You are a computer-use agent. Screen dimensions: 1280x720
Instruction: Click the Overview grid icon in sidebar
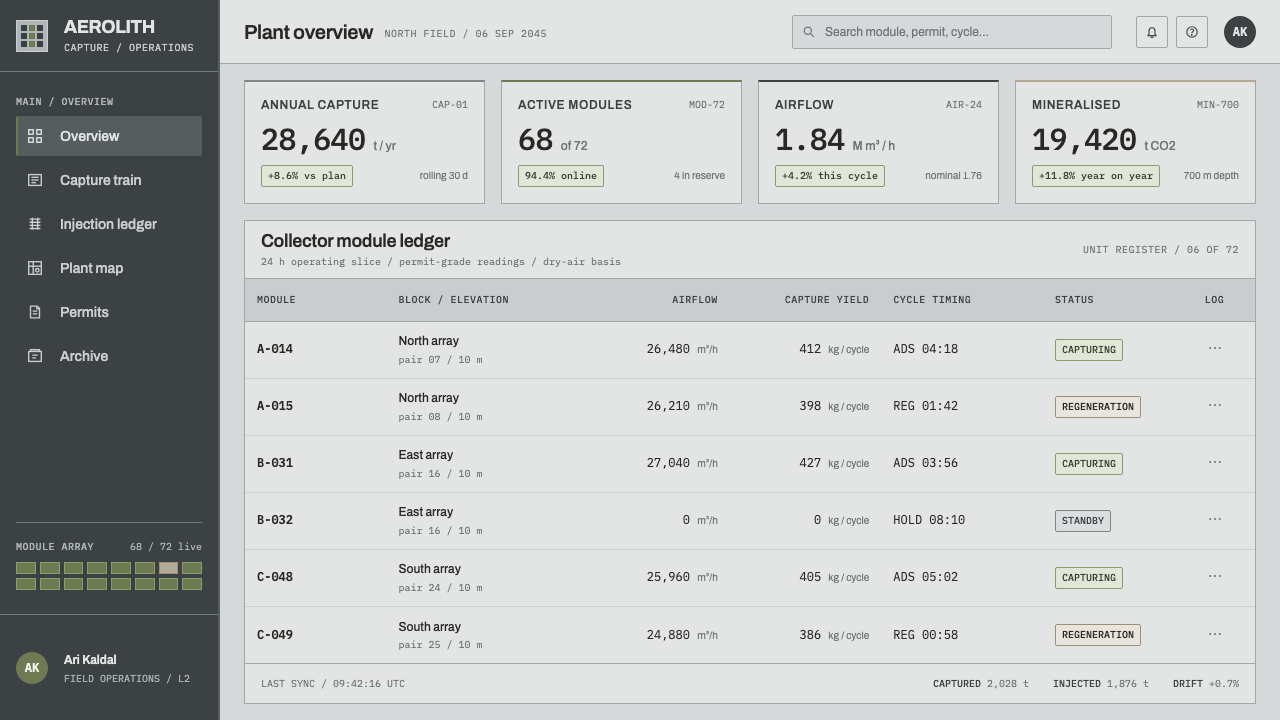click(x=35, y=136)
